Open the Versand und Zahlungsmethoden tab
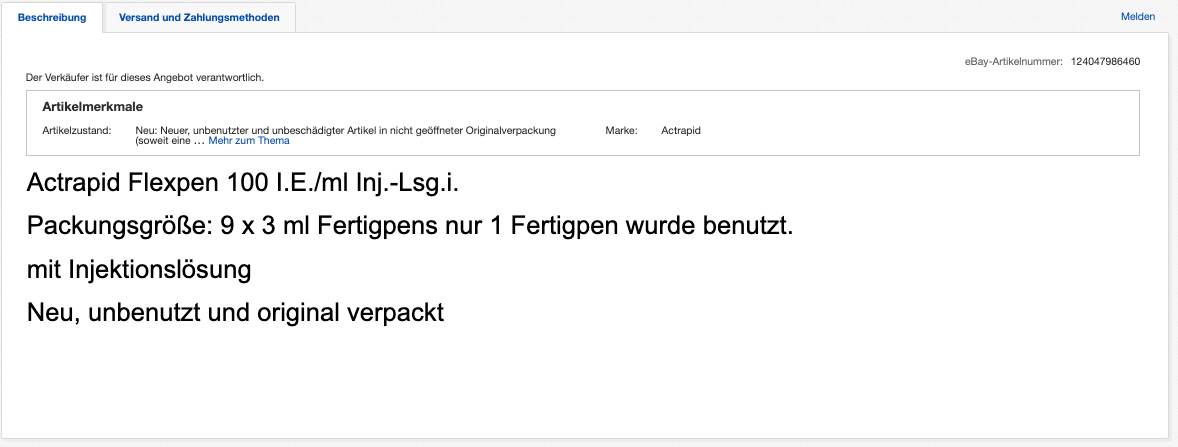 coord(199,17)
